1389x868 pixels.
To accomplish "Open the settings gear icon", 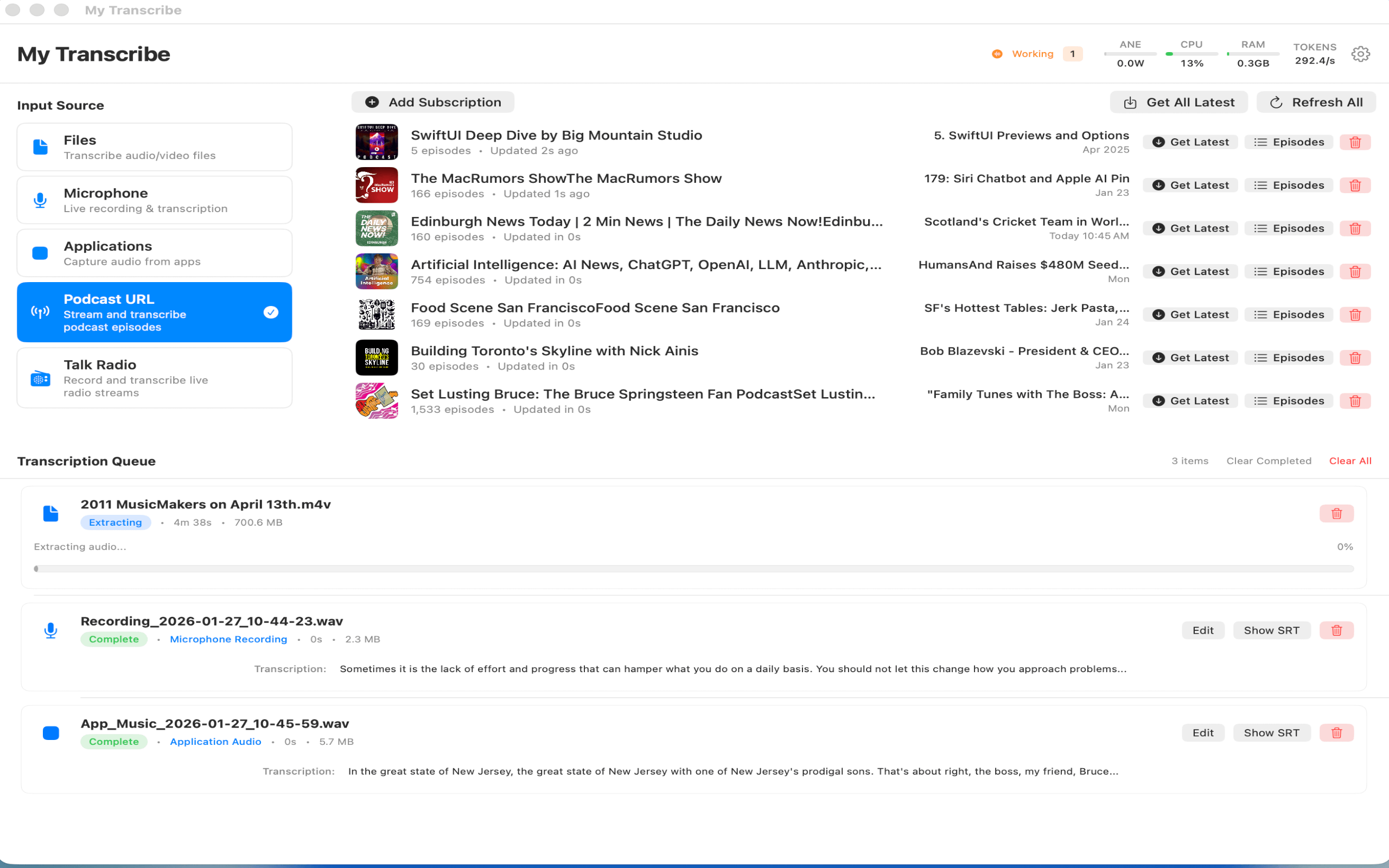I will pyautogui.click(x=1360, y=53).
